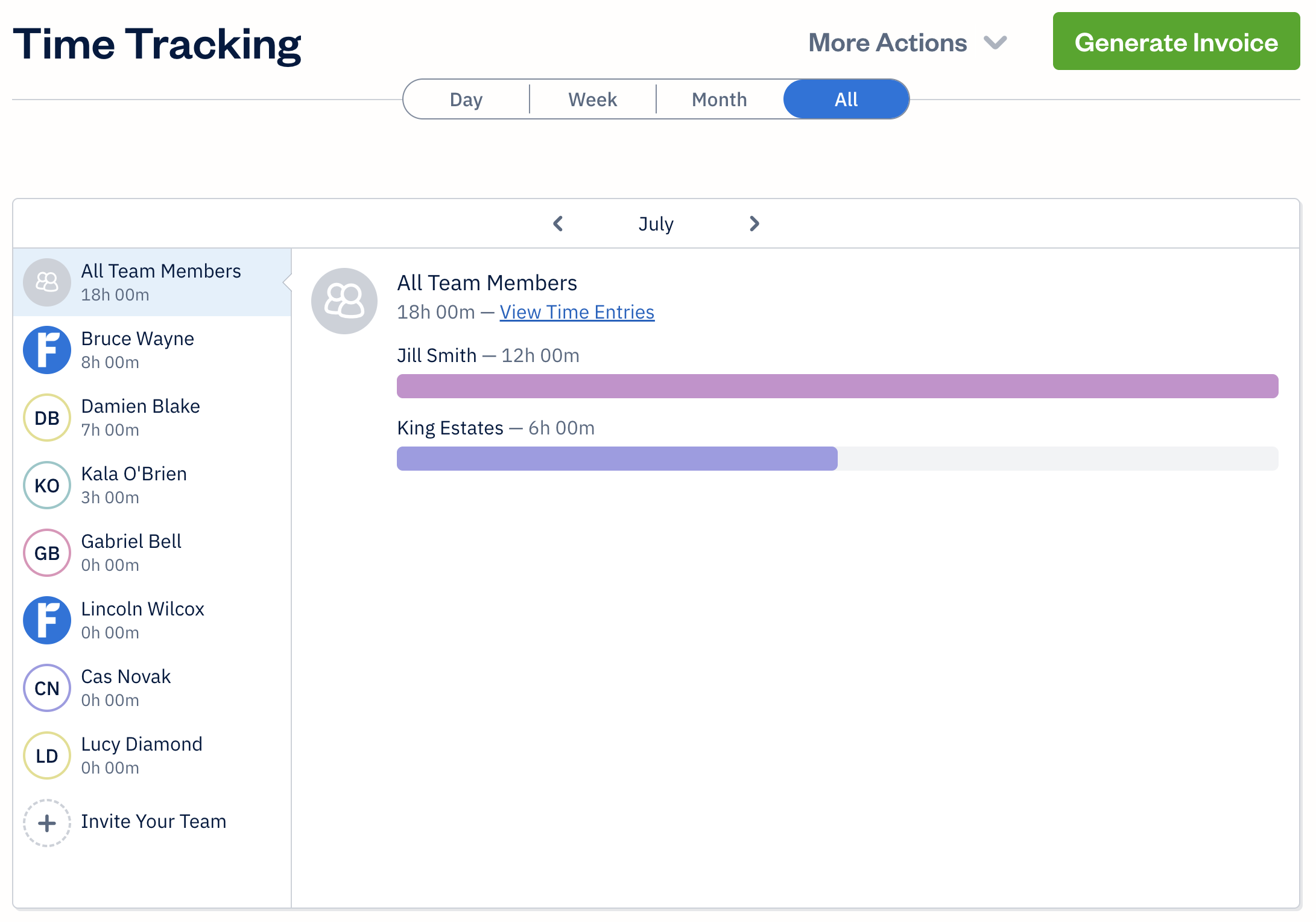Click the 7h 00m under Damien Blake
1316x922 pixels.
click(x=110, y=430)
